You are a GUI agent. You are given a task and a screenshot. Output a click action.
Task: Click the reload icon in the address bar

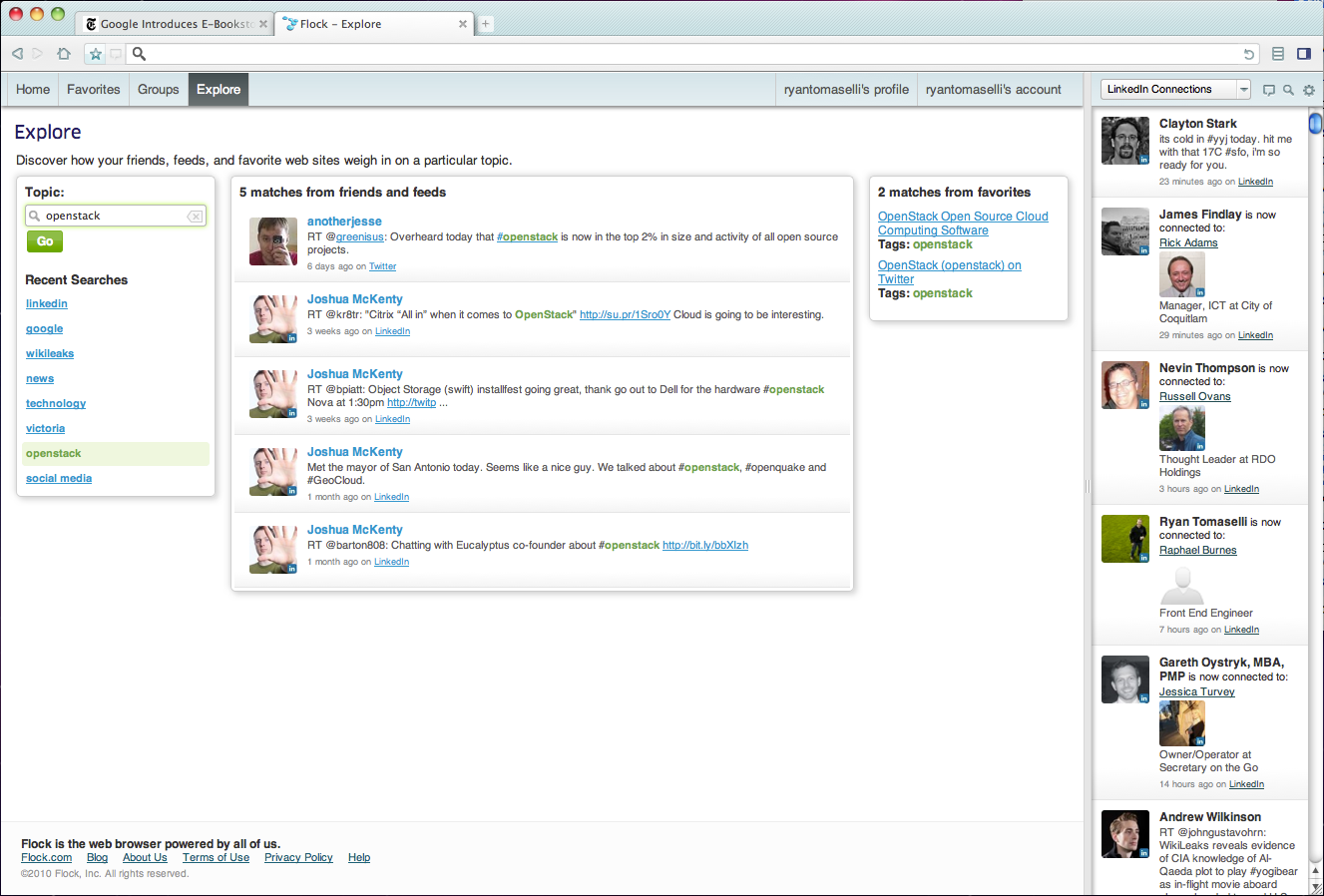coord(1248,54)
